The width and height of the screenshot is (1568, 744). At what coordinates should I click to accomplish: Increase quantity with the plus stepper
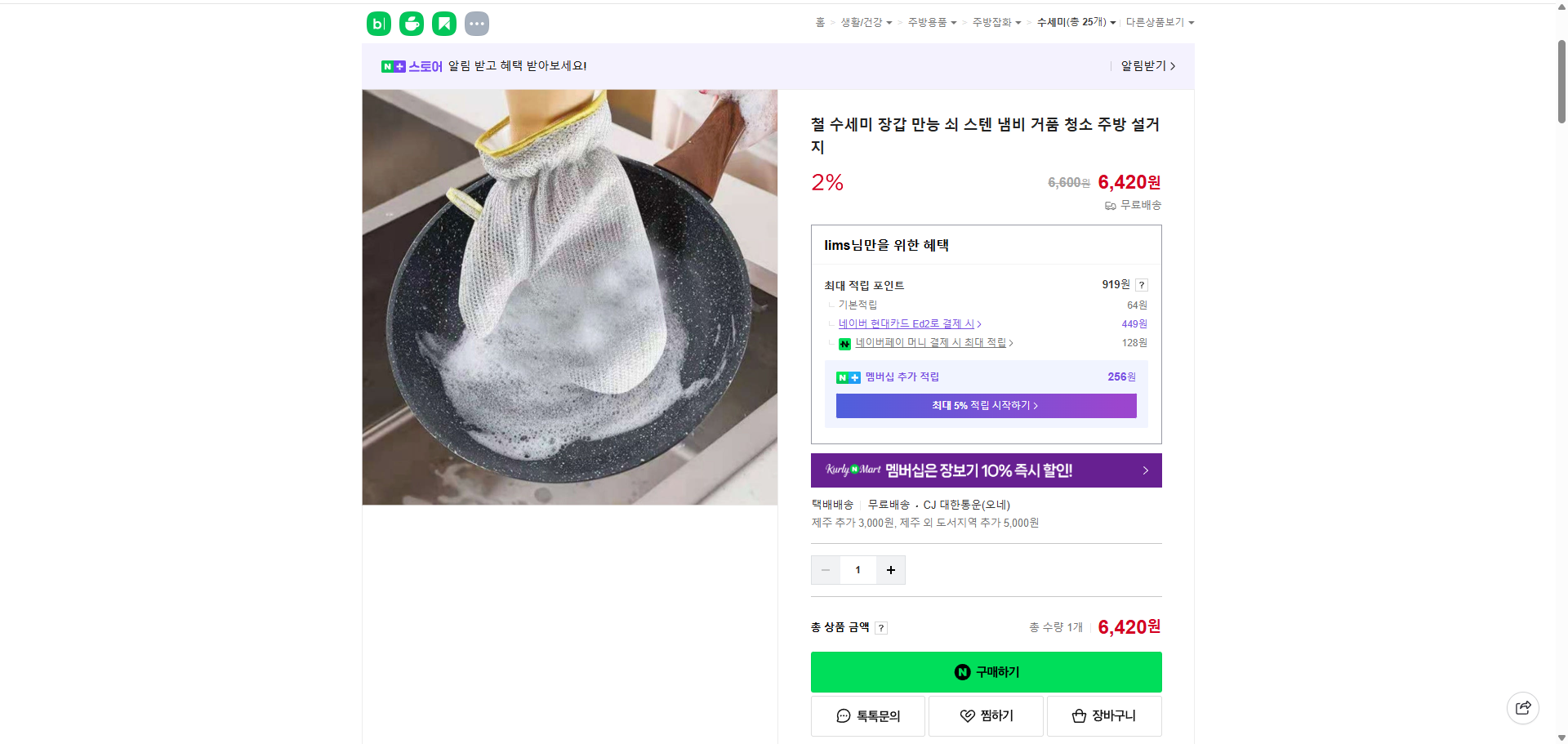890,569
